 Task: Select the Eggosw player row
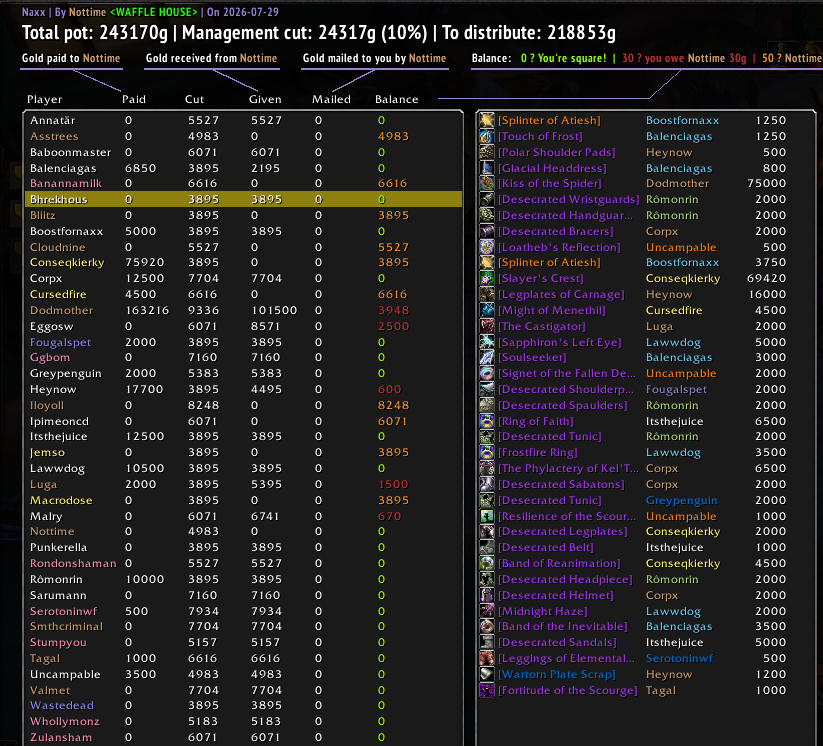pos(244,326)
